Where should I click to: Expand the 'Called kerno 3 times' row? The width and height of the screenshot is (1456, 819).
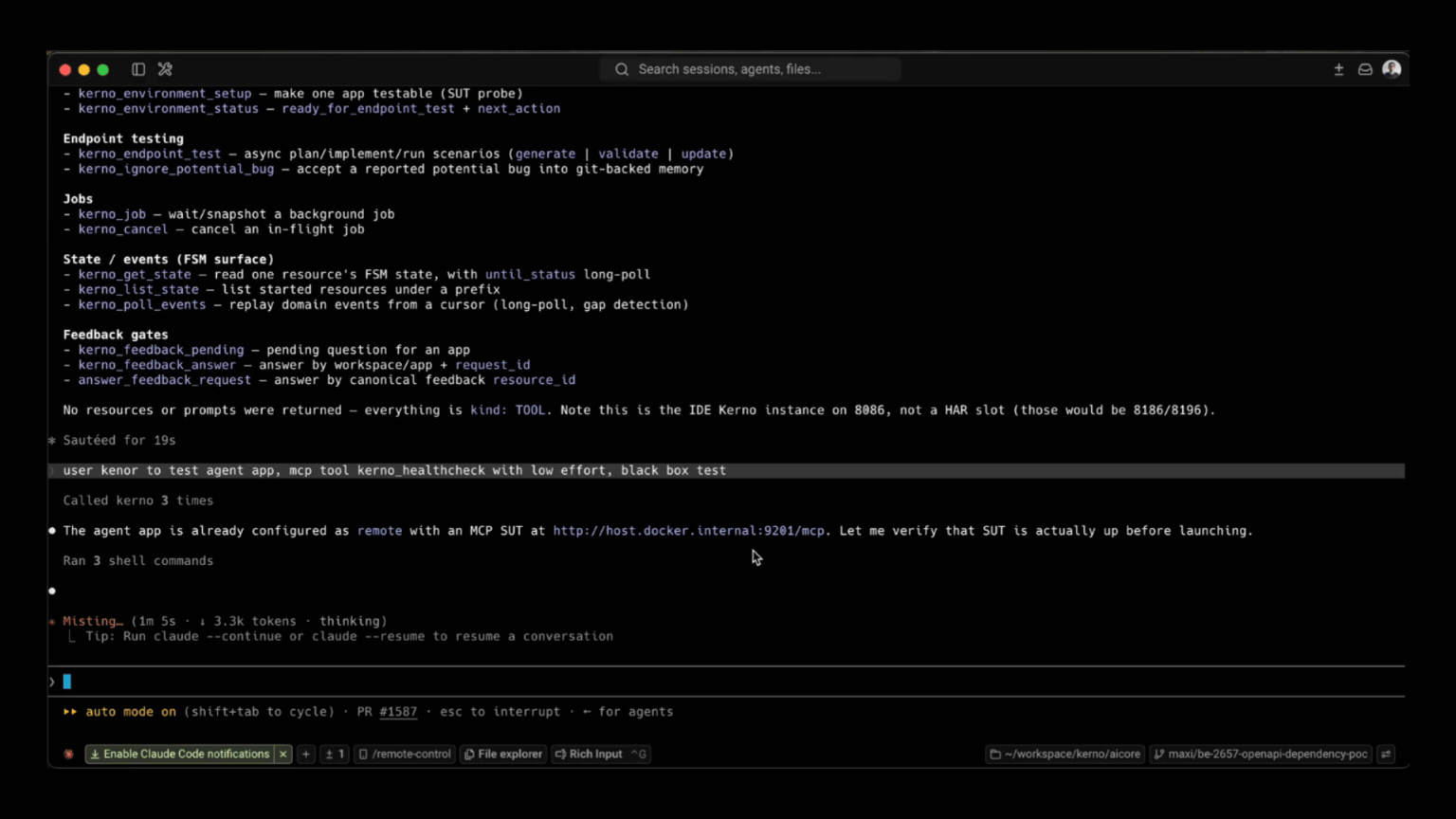(138, 500)
